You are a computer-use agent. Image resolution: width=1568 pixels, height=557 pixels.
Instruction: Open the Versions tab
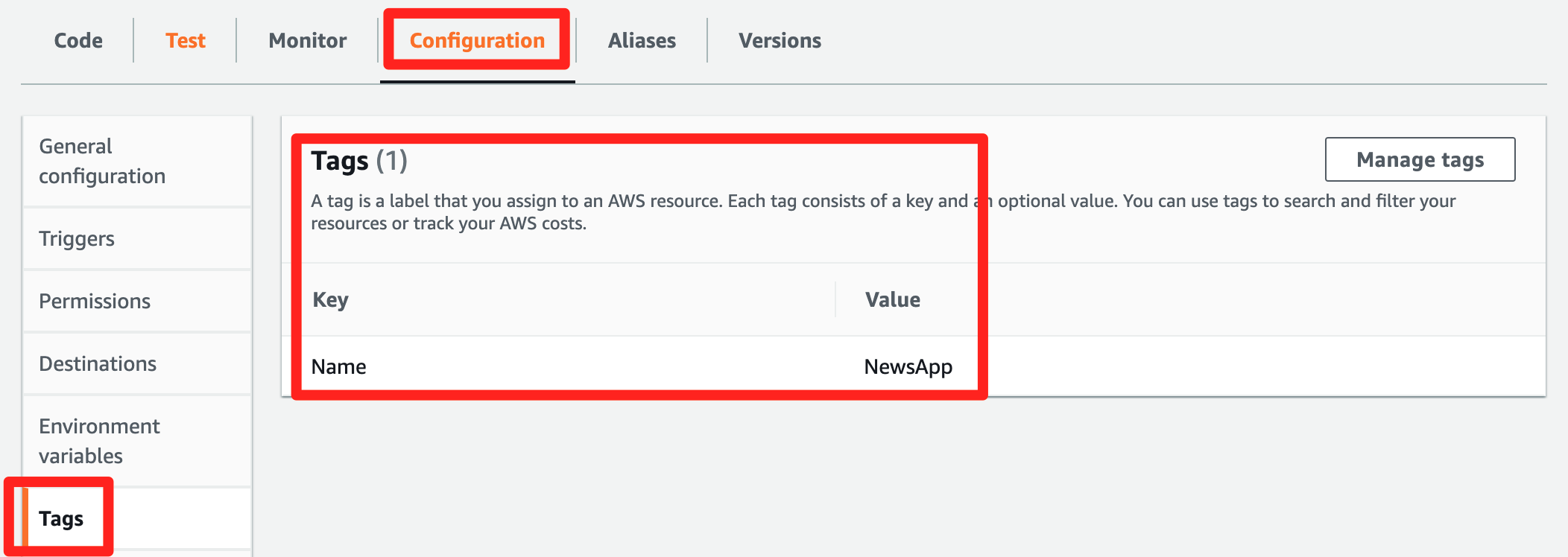(780, 40)
